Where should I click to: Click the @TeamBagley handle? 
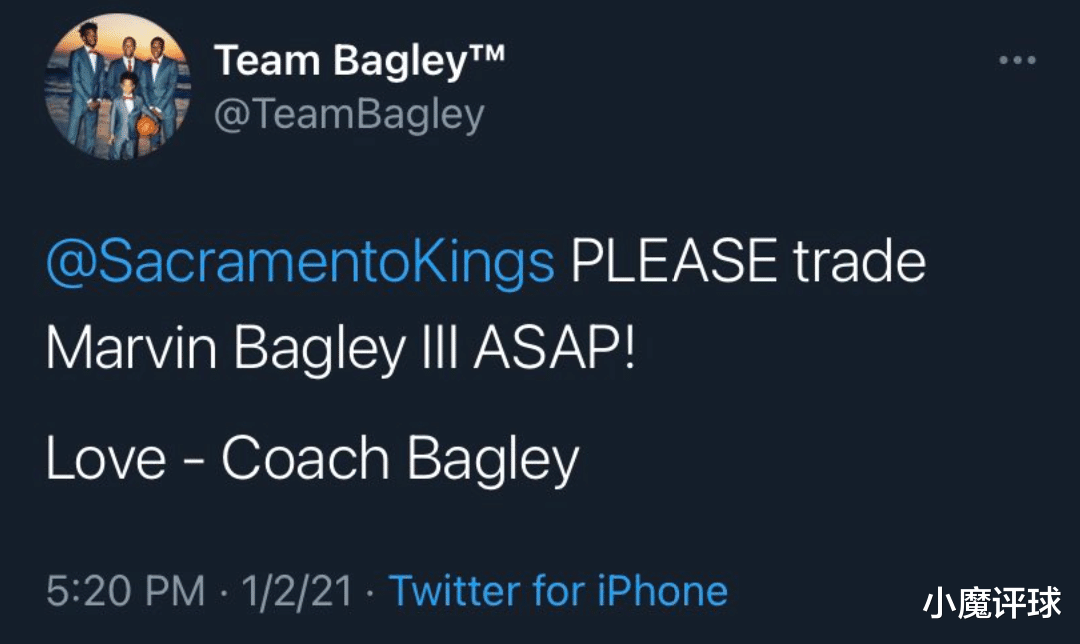pyautogui.click(x=349, y=116)
